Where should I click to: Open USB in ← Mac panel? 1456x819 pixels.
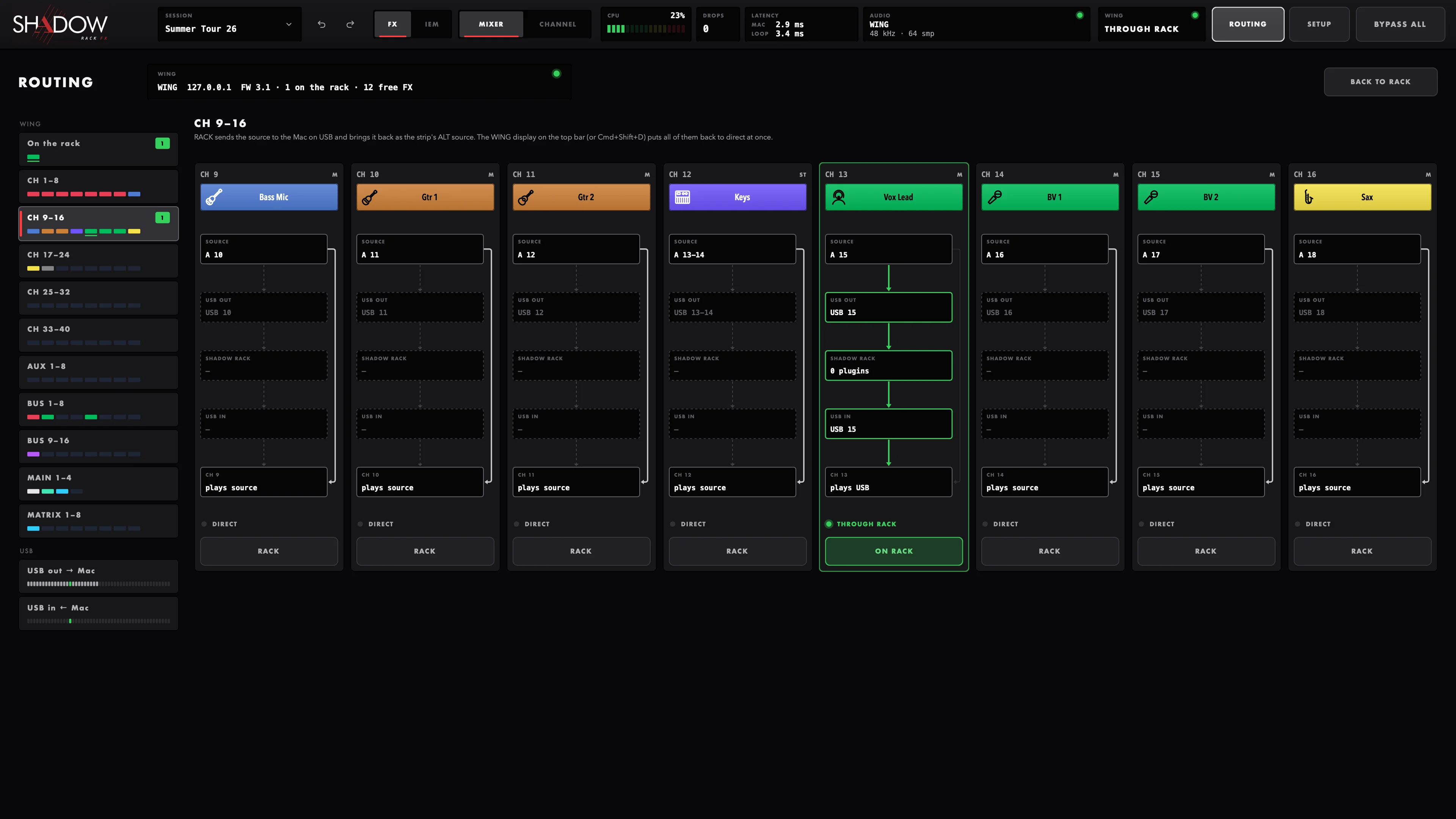click(99, 614)
